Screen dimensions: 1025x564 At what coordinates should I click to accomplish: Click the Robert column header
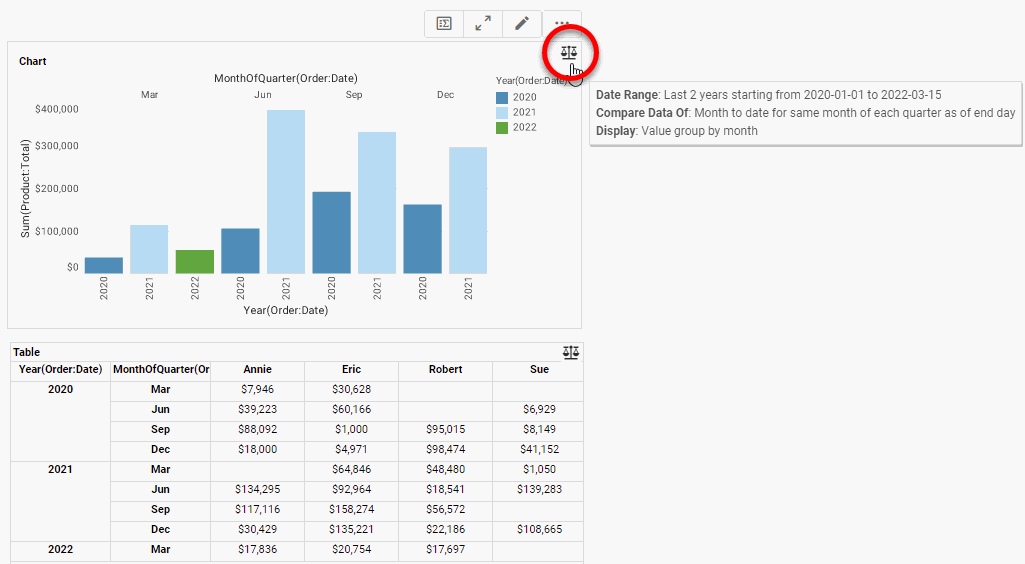(445, 369)
